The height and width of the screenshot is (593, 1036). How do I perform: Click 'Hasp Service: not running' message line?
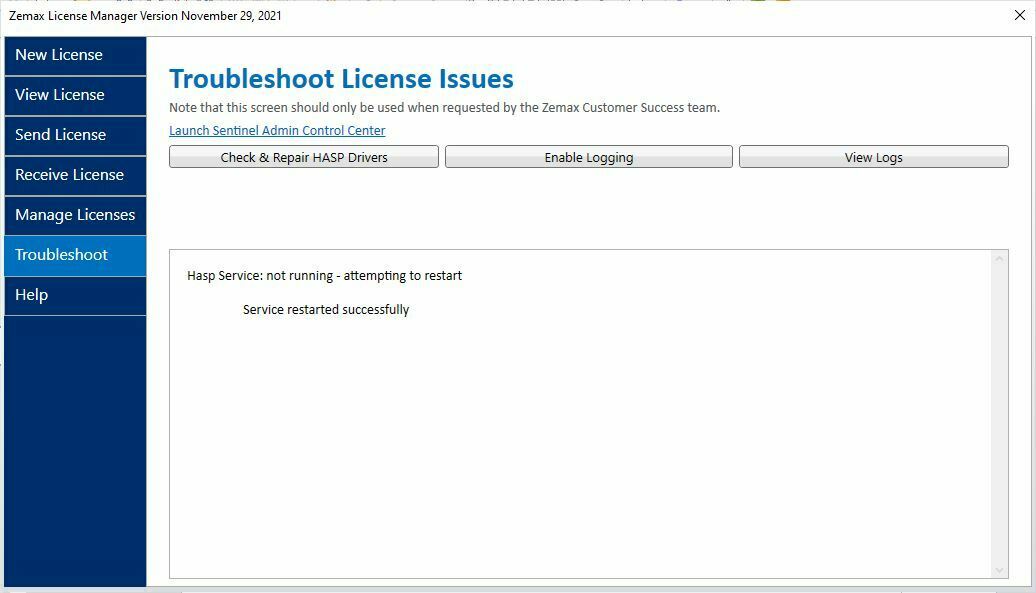(324, 276)
